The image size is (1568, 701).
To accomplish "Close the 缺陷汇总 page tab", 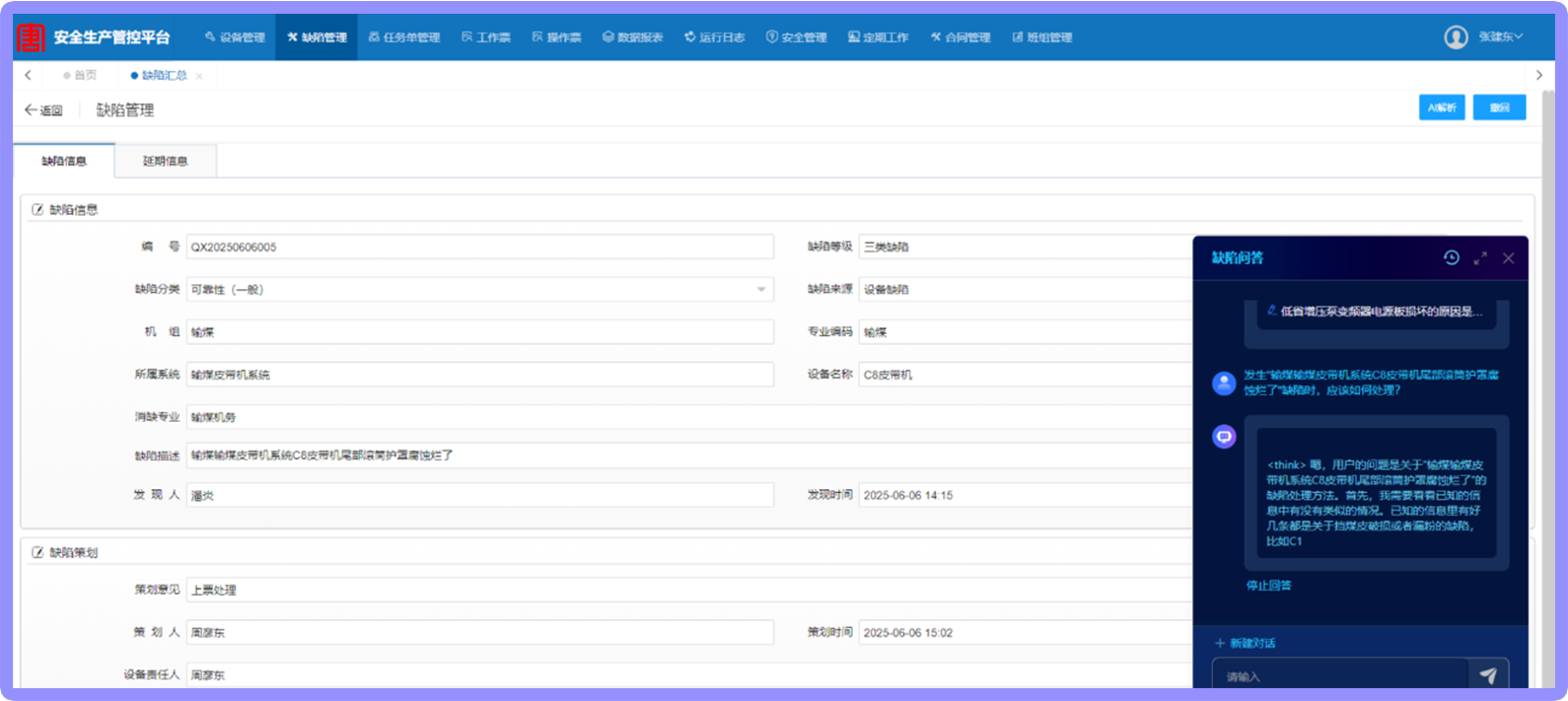I will point(199,76).
